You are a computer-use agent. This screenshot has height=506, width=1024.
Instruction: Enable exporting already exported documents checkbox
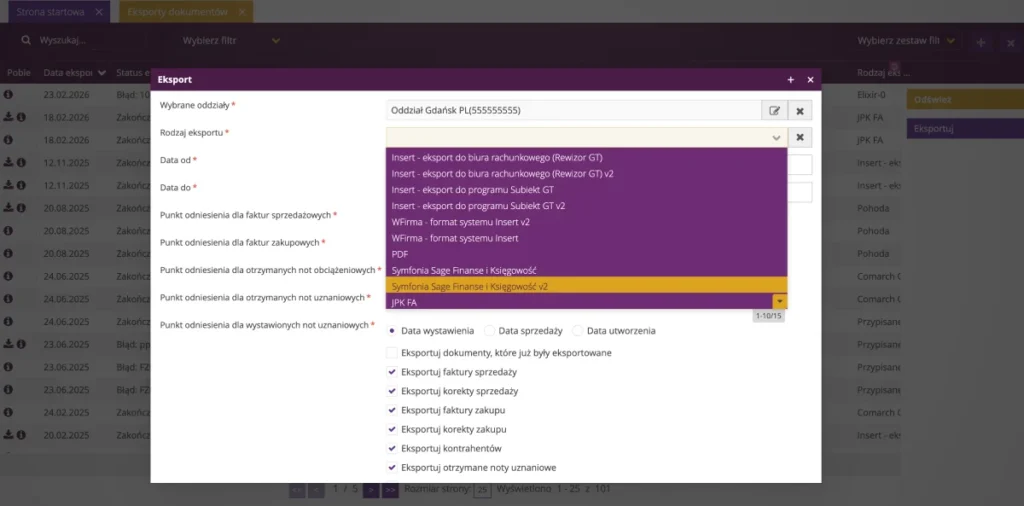click(392, 353)
